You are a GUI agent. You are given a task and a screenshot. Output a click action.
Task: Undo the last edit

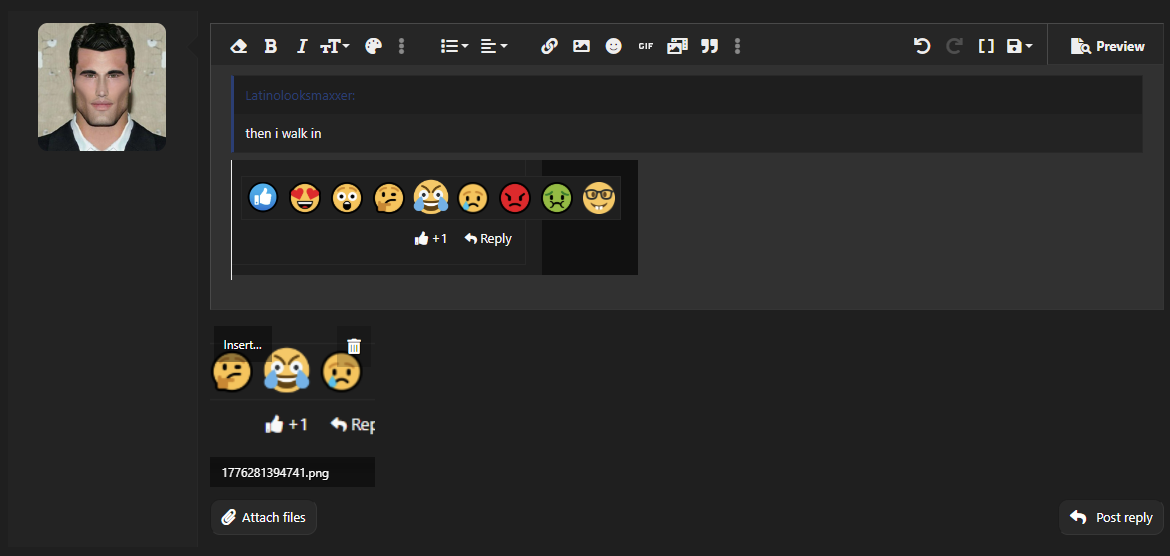click(x=922, y=46)
